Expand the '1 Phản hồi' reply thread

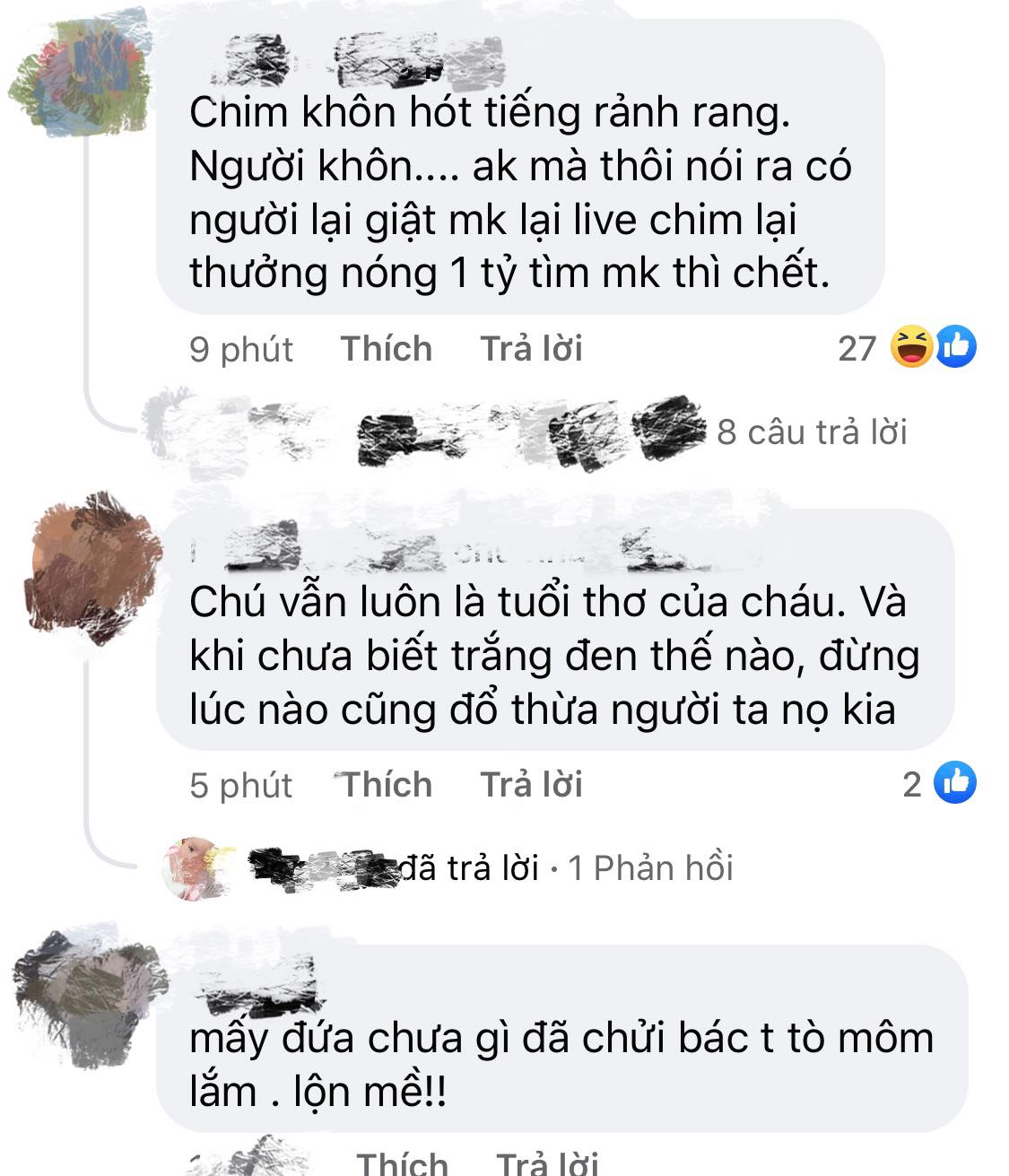pyautogui.click(x=651, y=867)
